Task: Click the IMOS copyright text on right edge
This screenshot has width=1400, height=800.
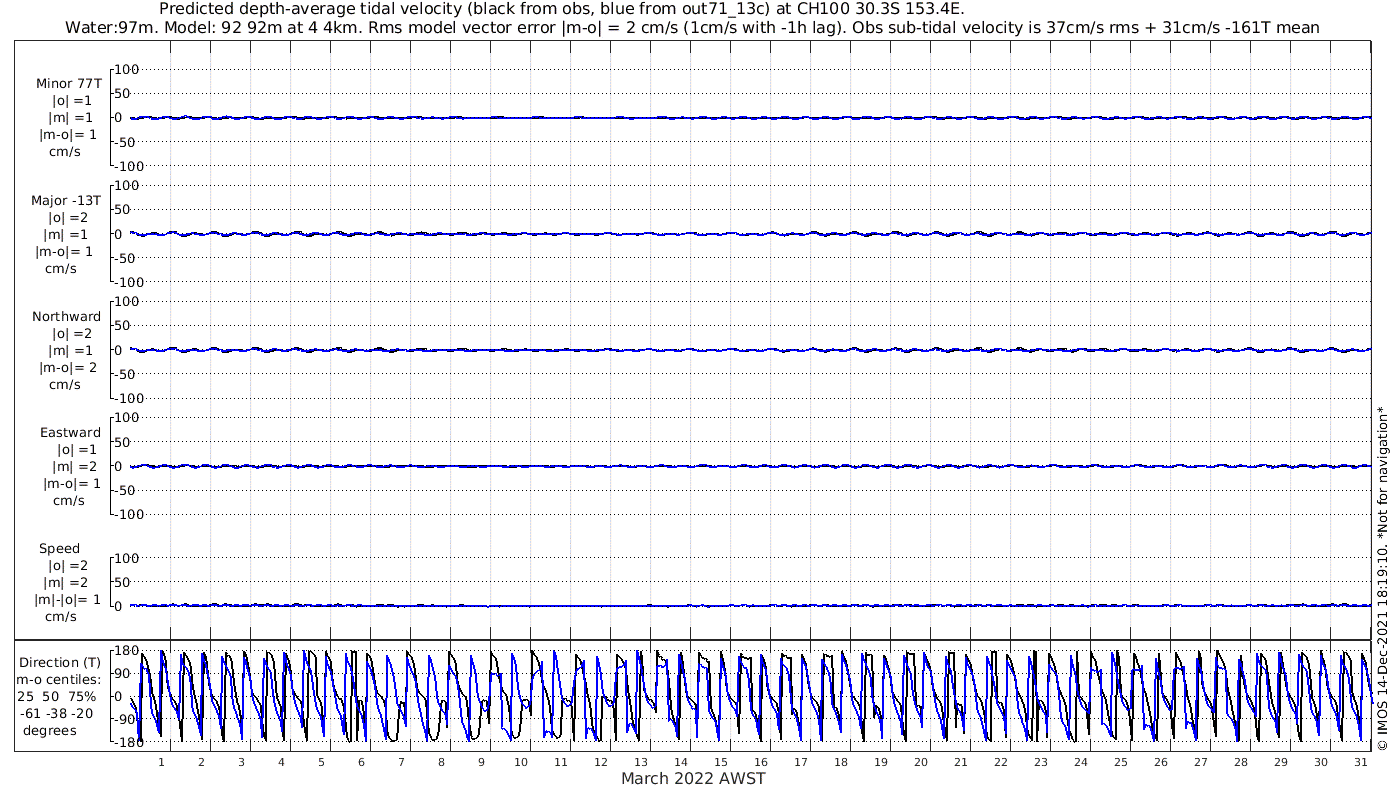Action: (1383, 578)
